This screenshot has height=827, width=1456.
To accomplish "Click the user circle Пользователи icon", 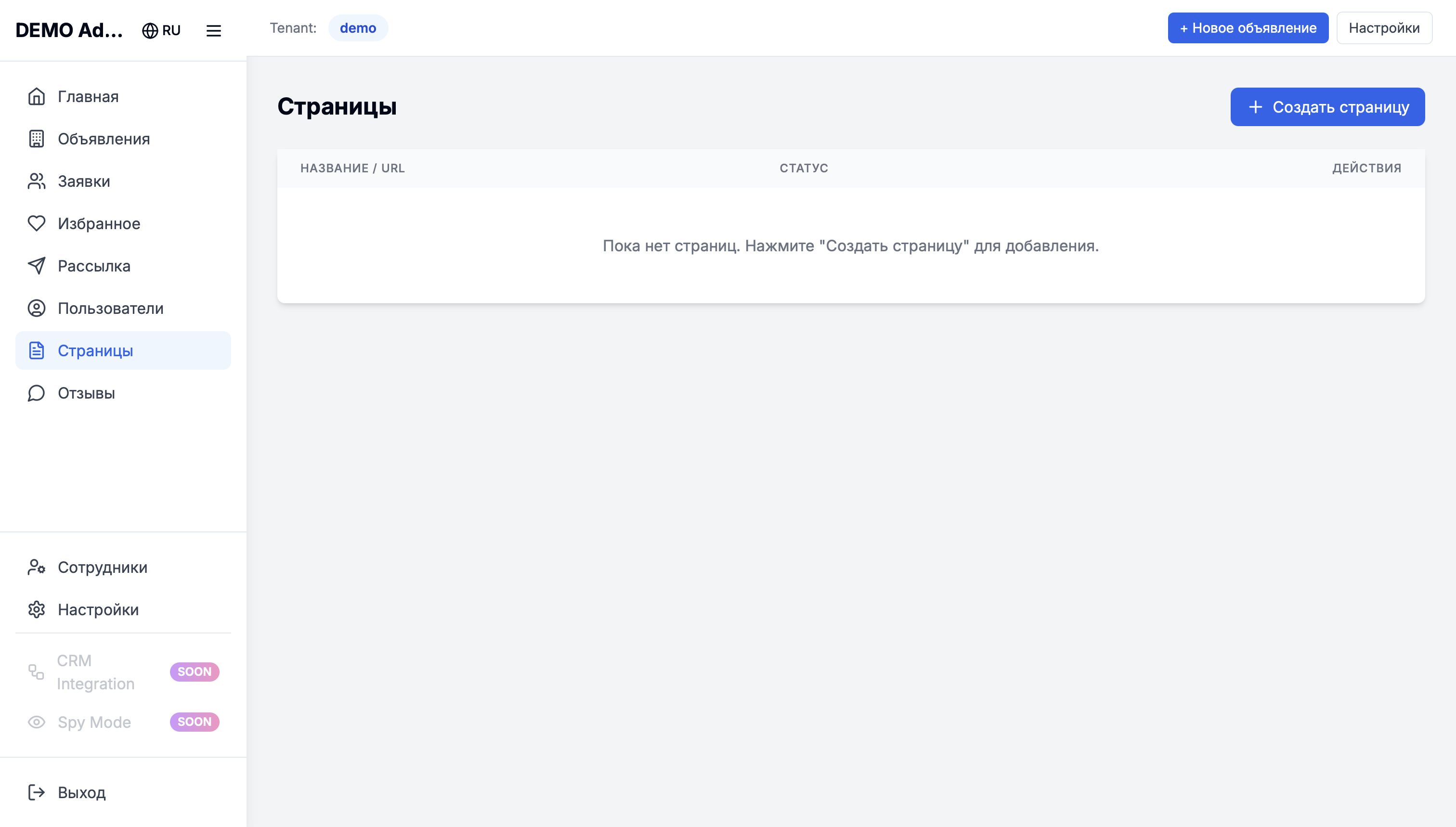I will click(37, 308).
